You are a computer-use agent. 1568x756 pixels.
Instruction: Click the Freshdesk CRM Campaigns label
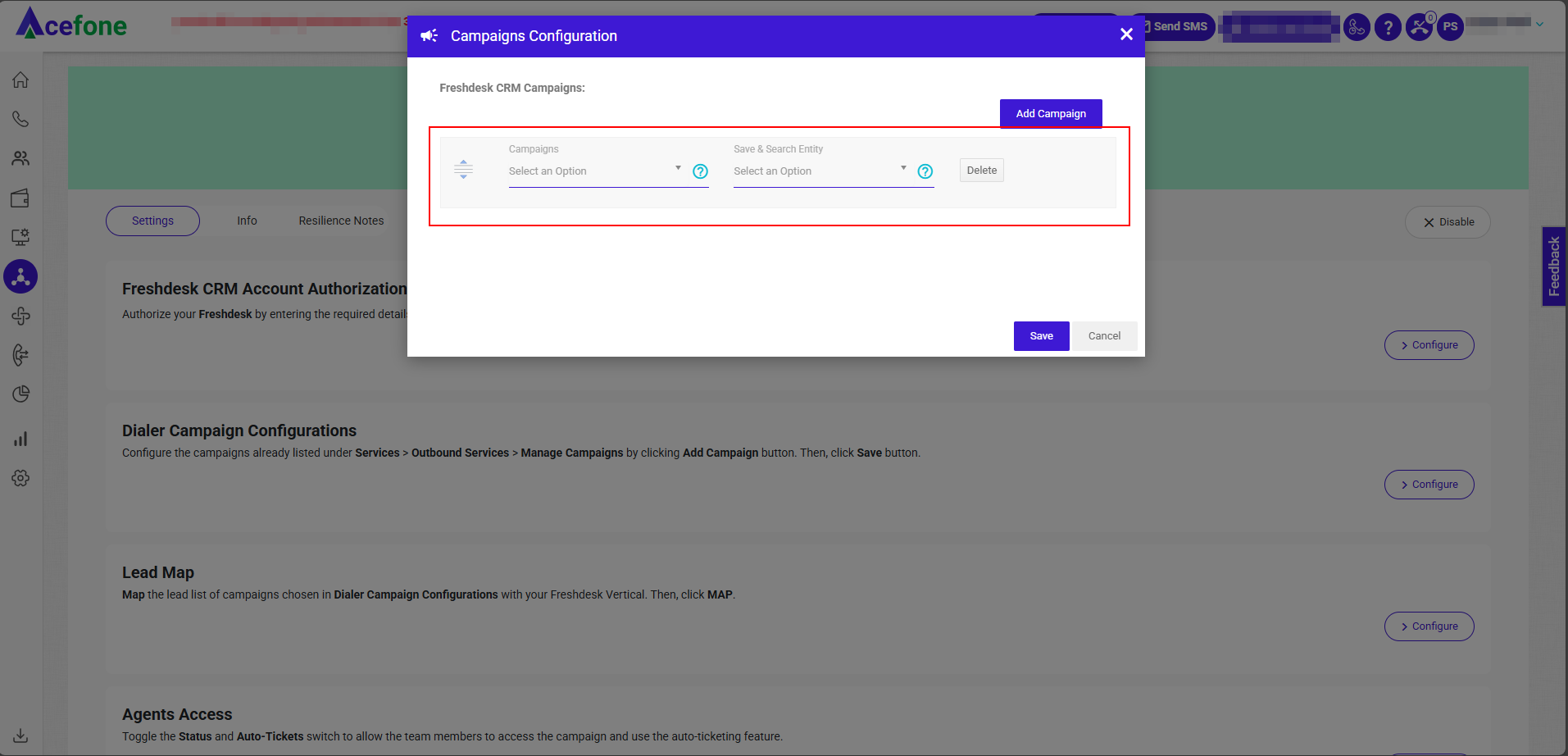[x=512, y=88]
